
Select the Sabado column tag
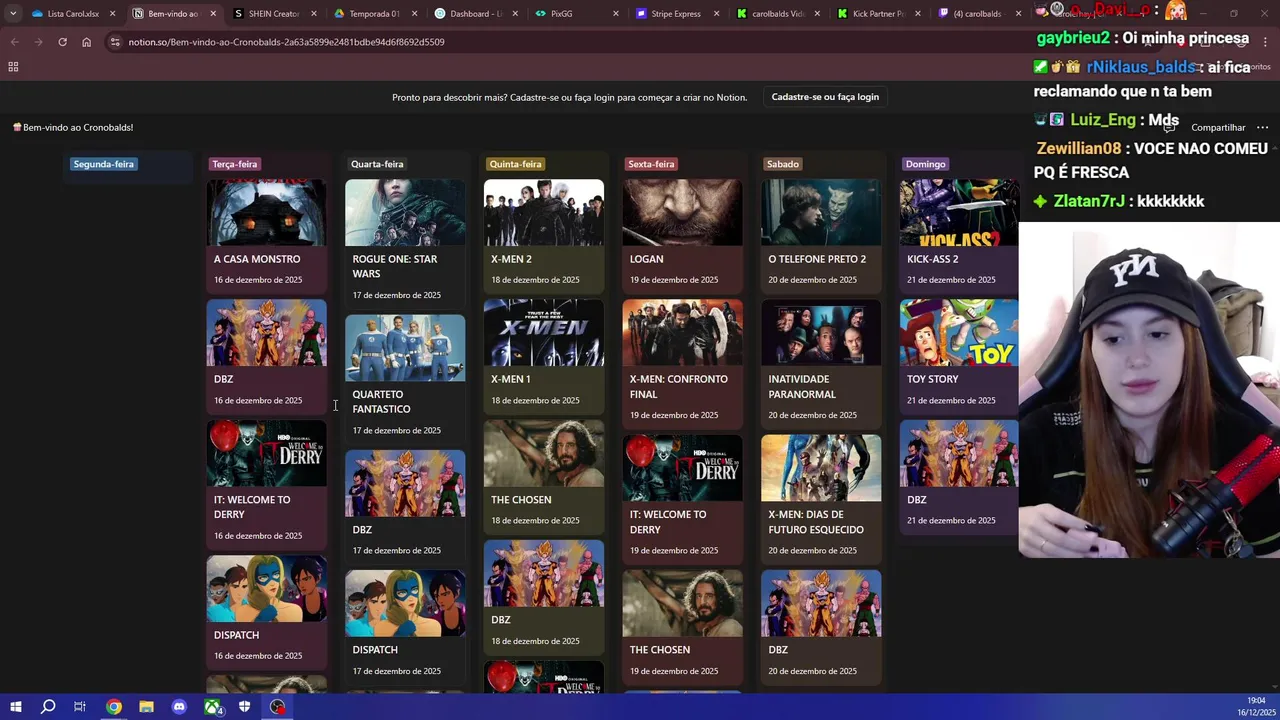[x=782, y=164]
